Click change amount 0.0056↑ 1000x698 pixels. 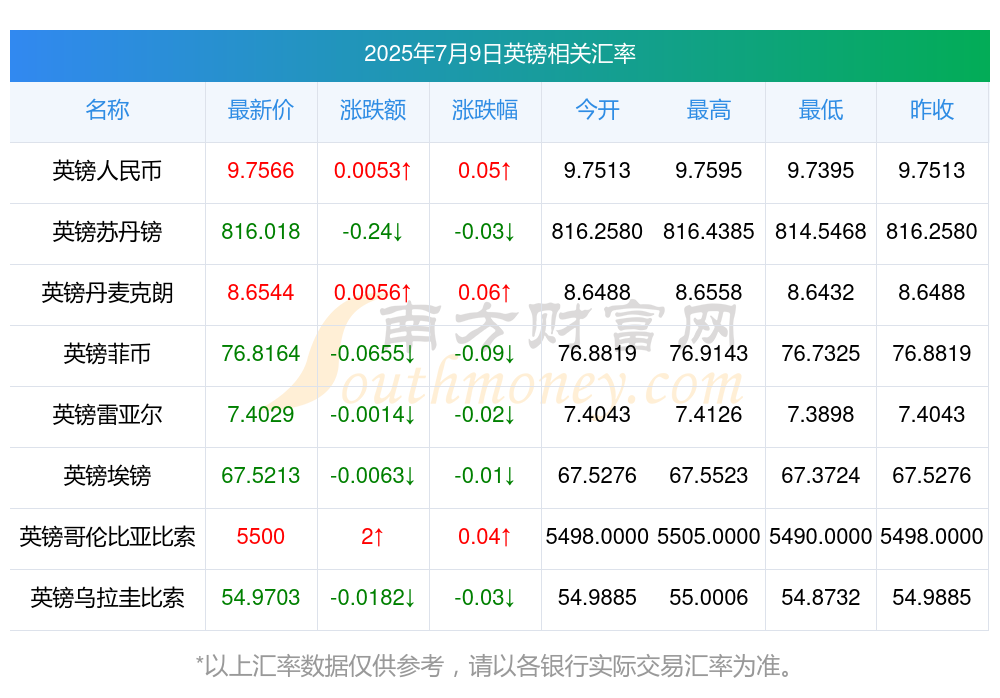[x=373, y=293]
